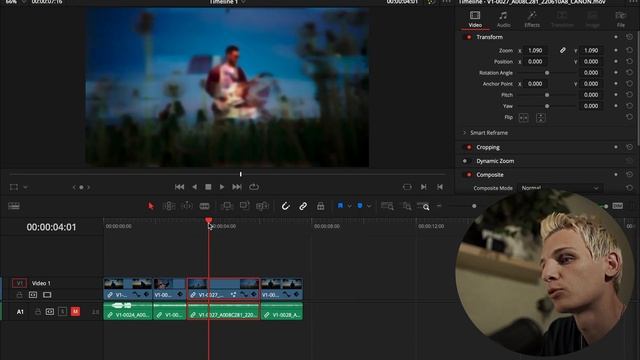Click the Zoom Y value field
Image resolution: width=640 pixels, height=360 pixels.
pyautogui.click(x=591, y=51)
